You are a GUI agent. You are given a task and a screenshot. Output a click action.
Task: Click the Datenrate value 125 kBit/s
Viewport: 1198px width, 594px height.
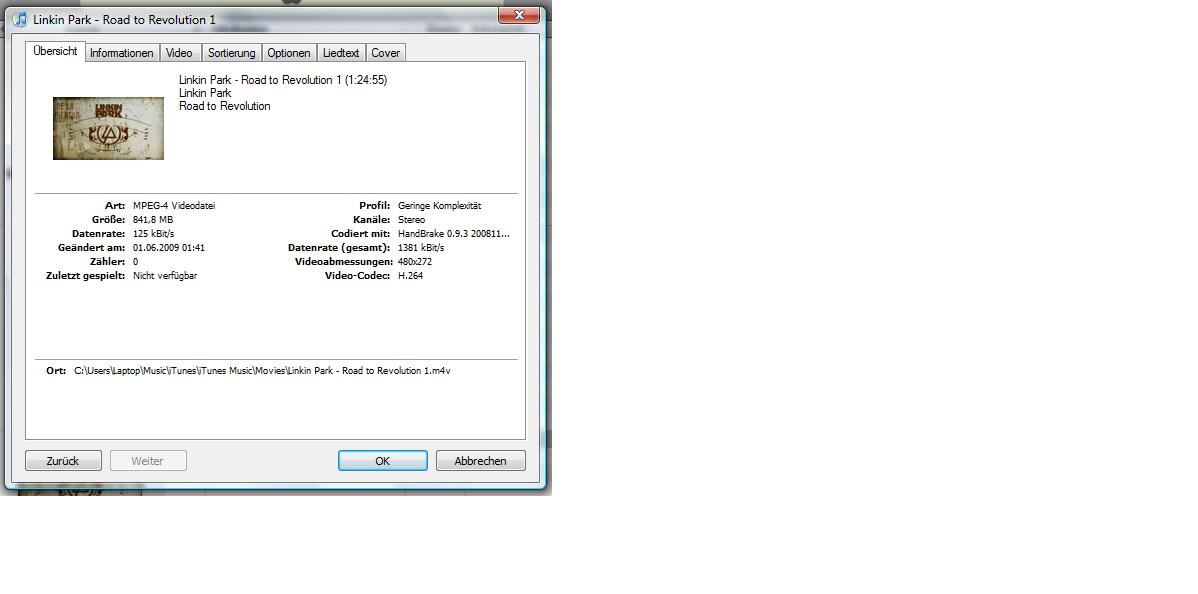pos(154,233)
